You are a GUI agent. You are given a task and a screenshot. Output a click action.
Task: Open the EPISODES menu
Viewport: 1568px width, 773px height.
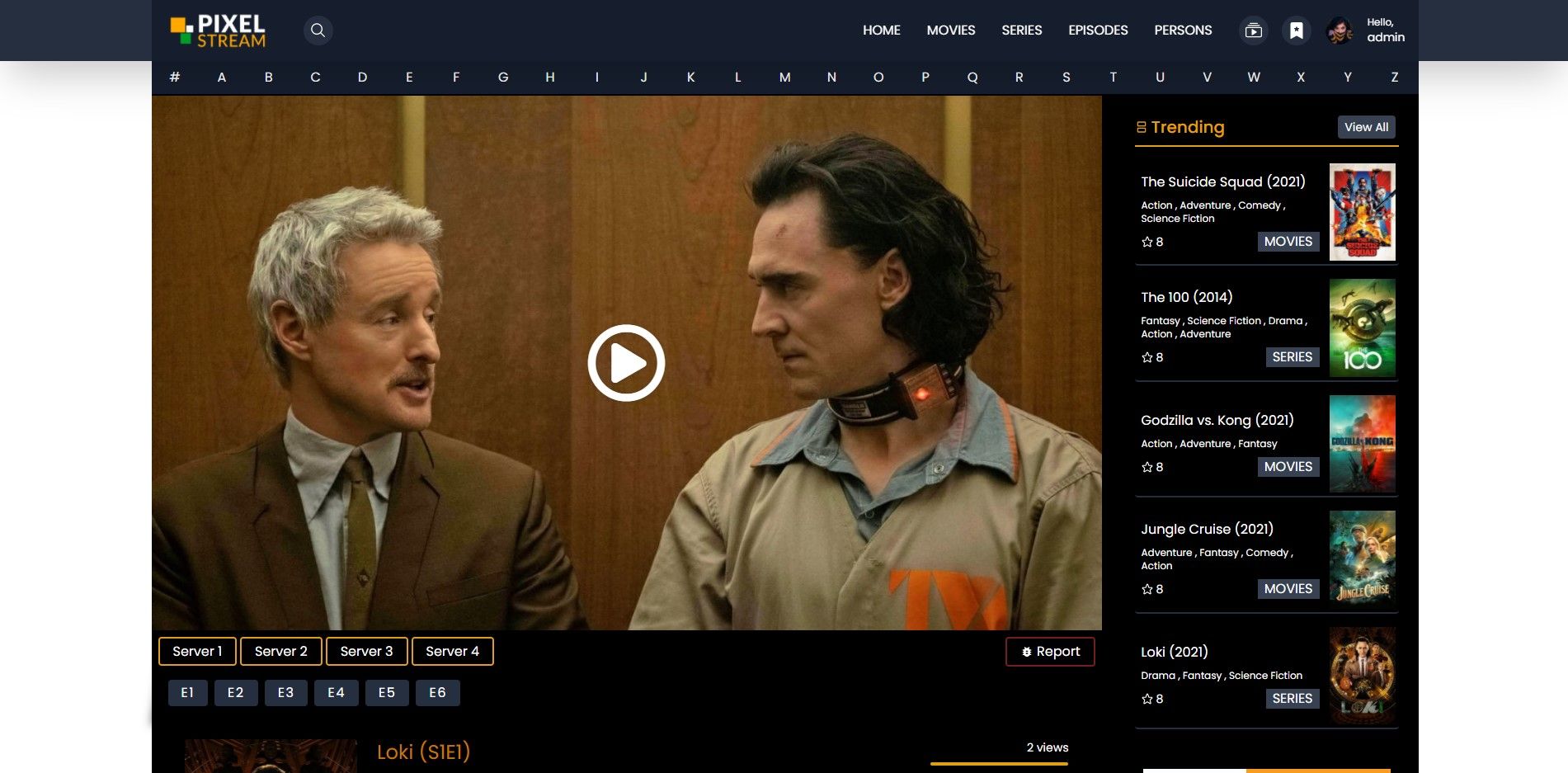tap(1098, 30)
